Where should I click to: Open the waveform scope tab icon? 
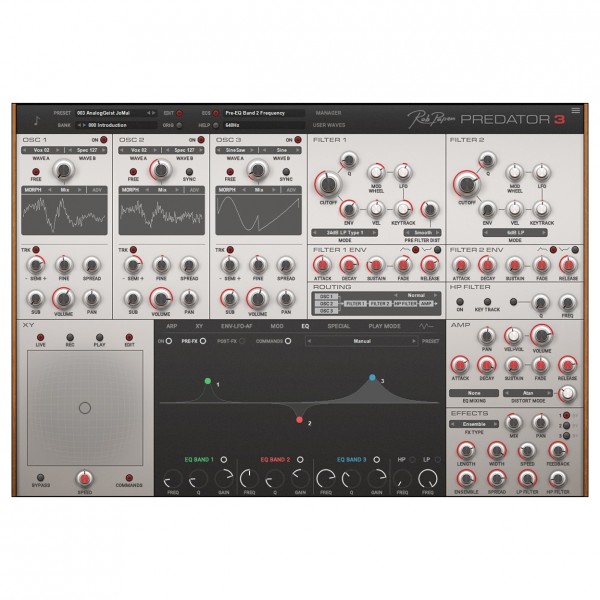pyautogui.click(x=426, y=326)
